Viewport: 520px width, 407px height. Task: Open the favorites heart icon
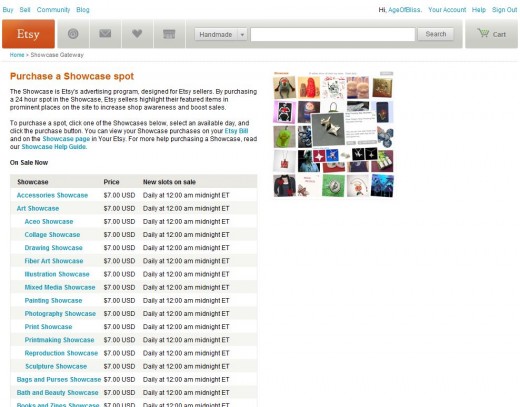pos(137,34)
